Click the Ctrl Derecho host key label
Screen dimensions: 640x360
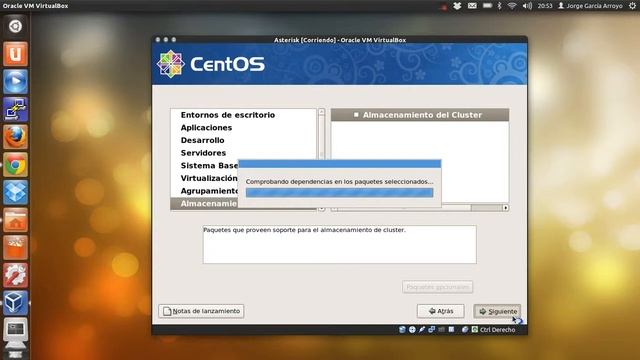coord(498,329)
